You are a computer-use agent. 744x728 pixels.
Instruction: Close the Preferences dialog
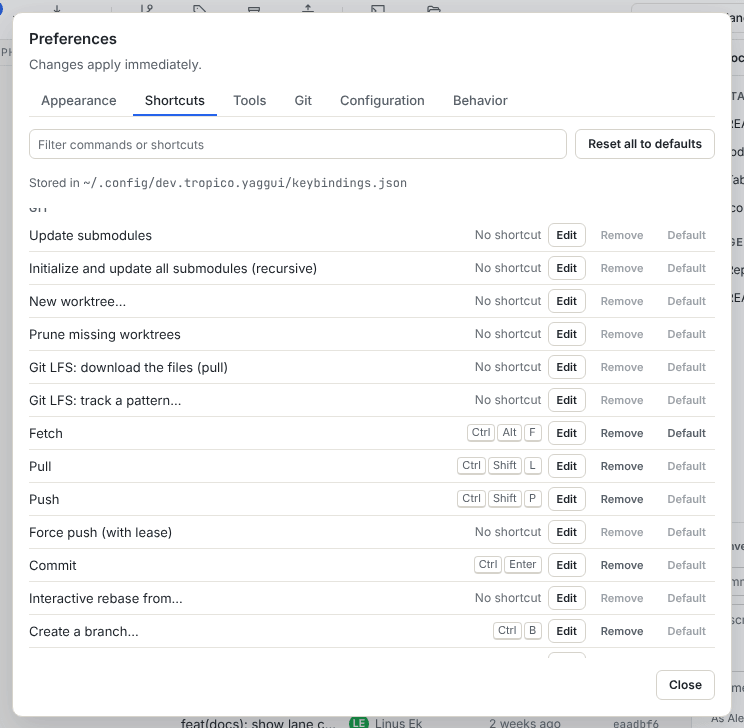pyautogui.click(x=685, y=685)
